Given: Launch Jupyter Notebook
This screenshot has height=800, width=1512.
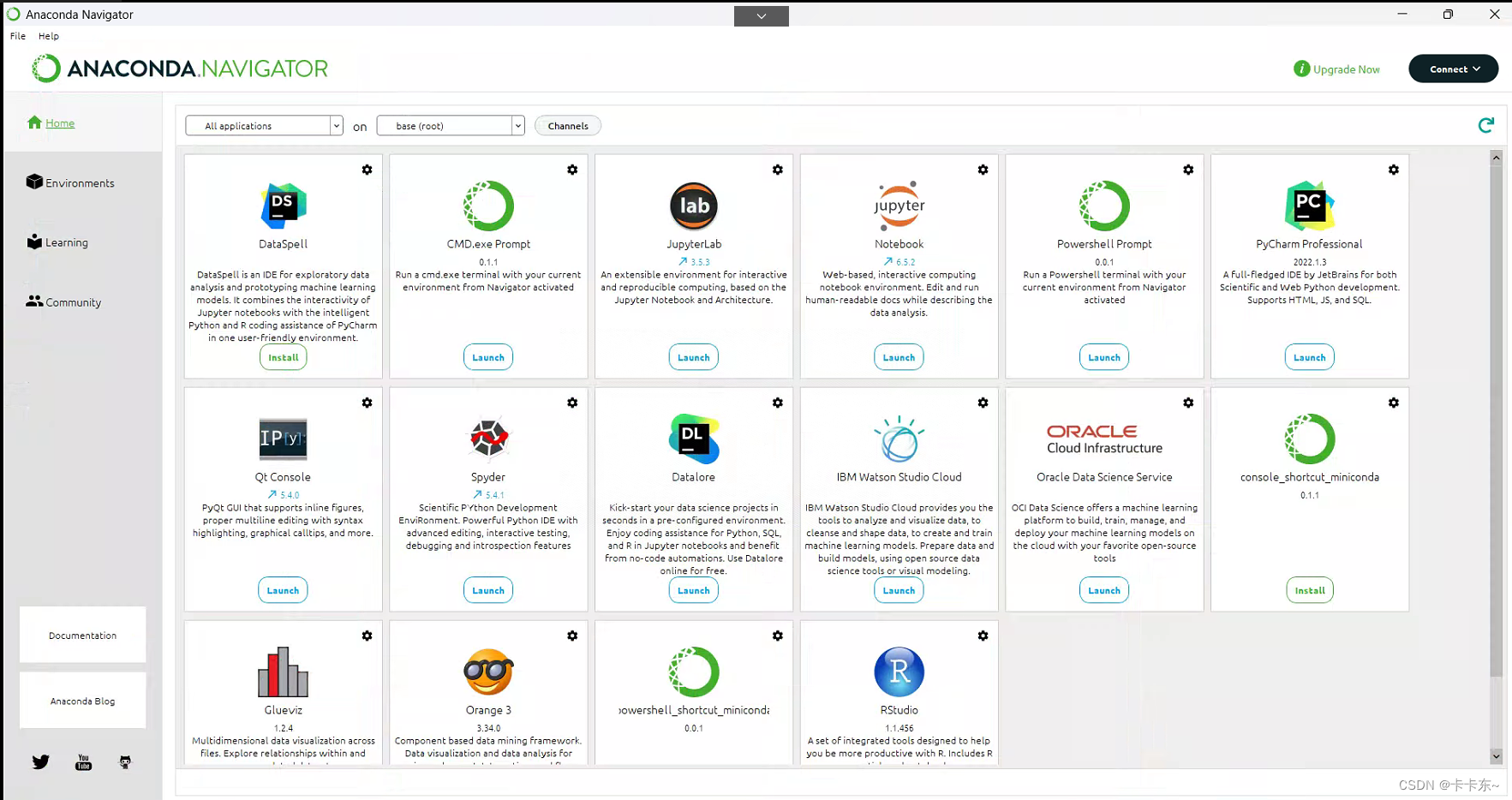Looking at the screenshot, I should [x=899, y=357].
